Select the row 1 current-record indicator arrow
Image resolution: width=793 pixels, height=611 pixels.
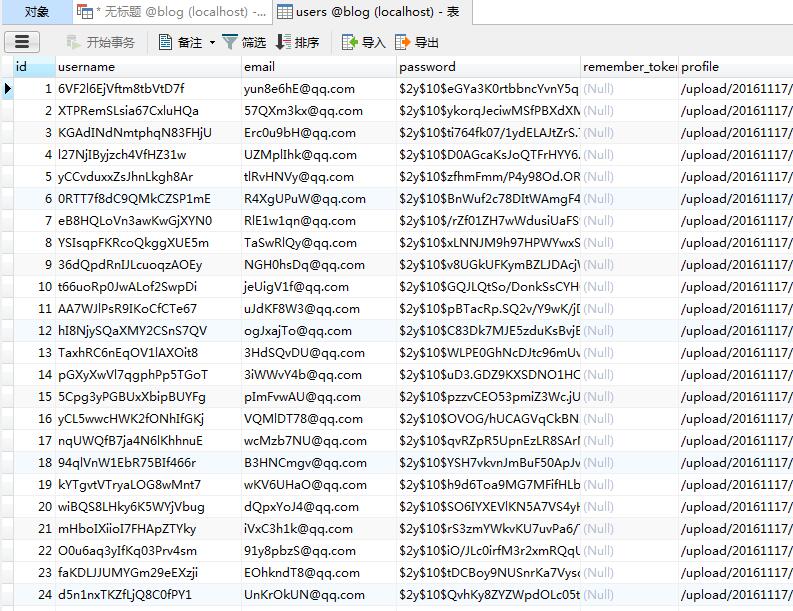pyautogui.click(x=8, y=89)
